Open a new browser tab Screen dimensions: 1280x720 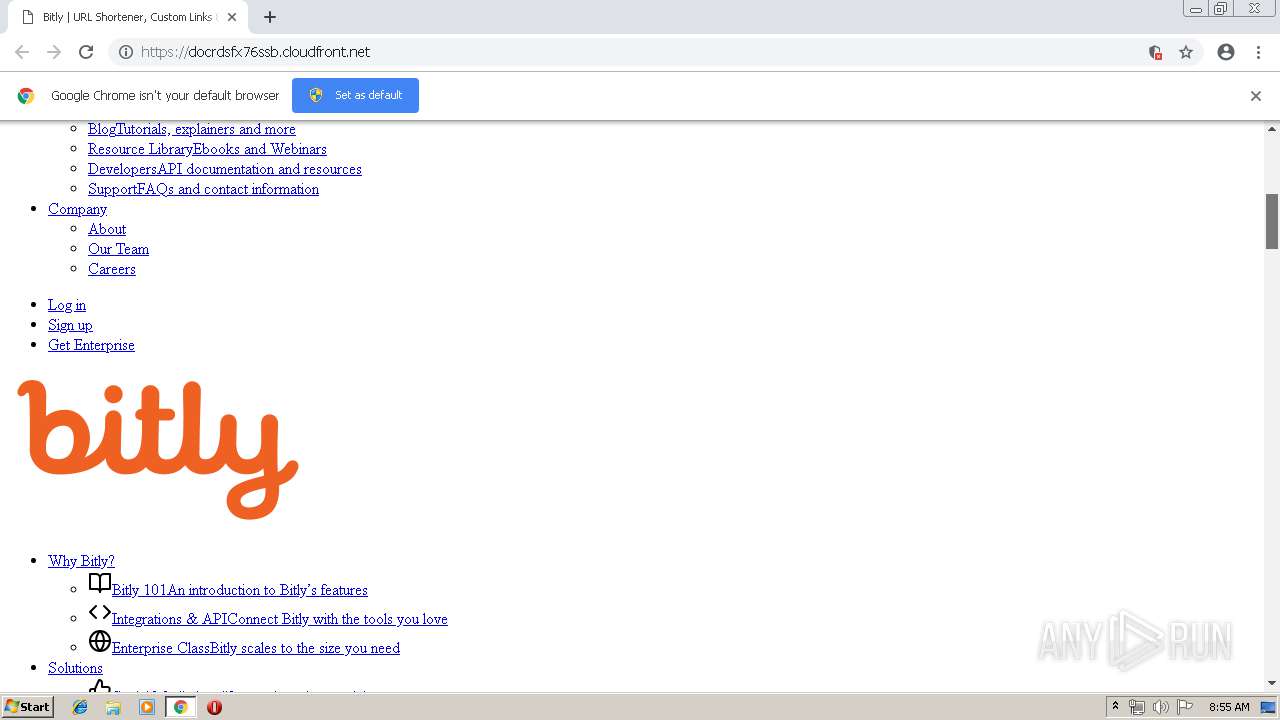(x=270, y=17)
